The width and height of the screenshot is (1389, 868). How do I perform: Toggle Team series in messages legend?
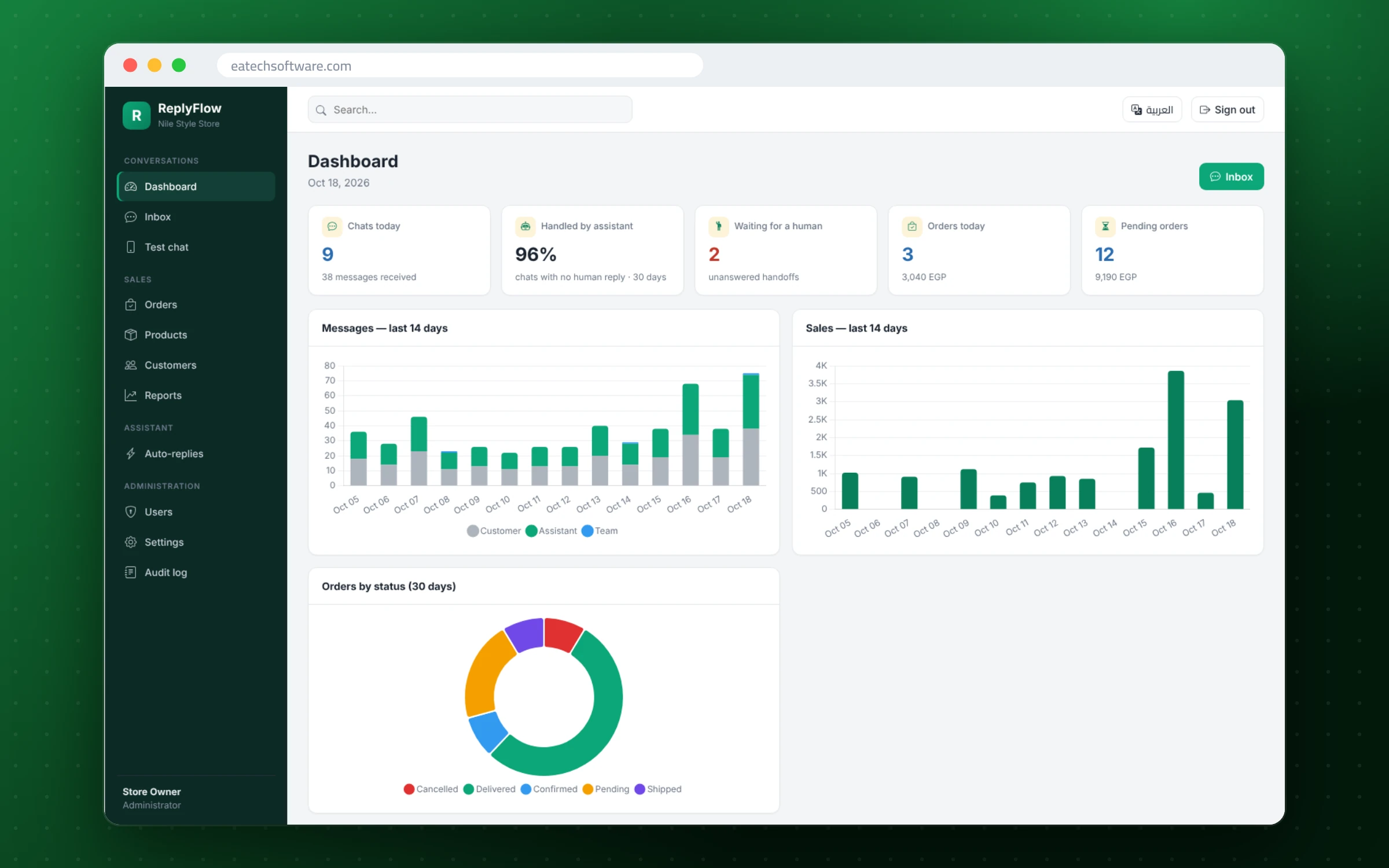(600, 531)
